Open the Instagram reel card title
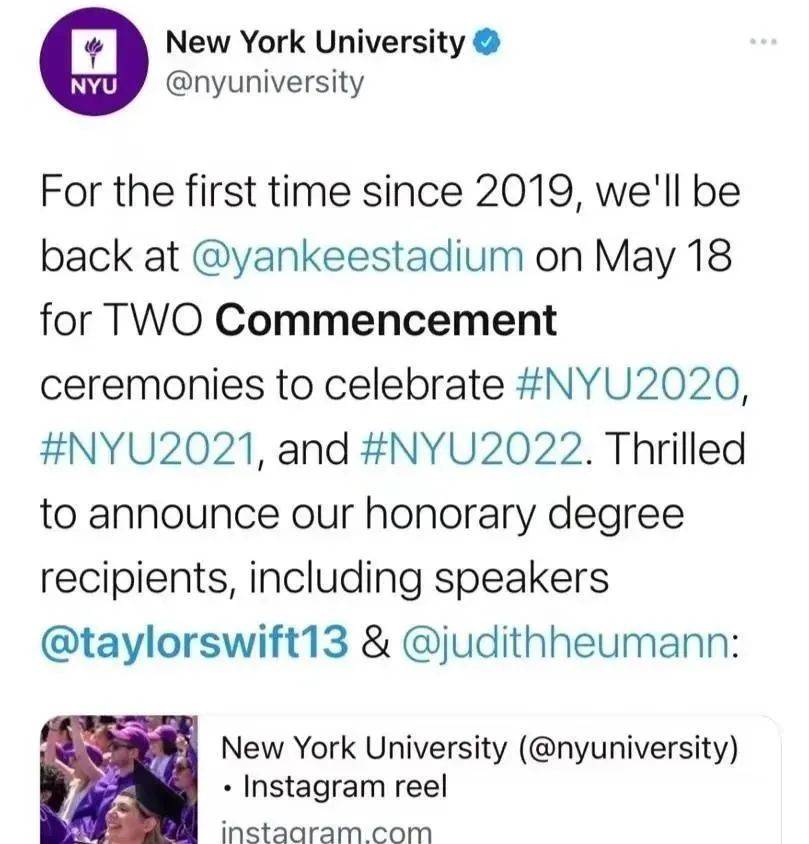Screen dimensions: 809x844 [480, 748]
